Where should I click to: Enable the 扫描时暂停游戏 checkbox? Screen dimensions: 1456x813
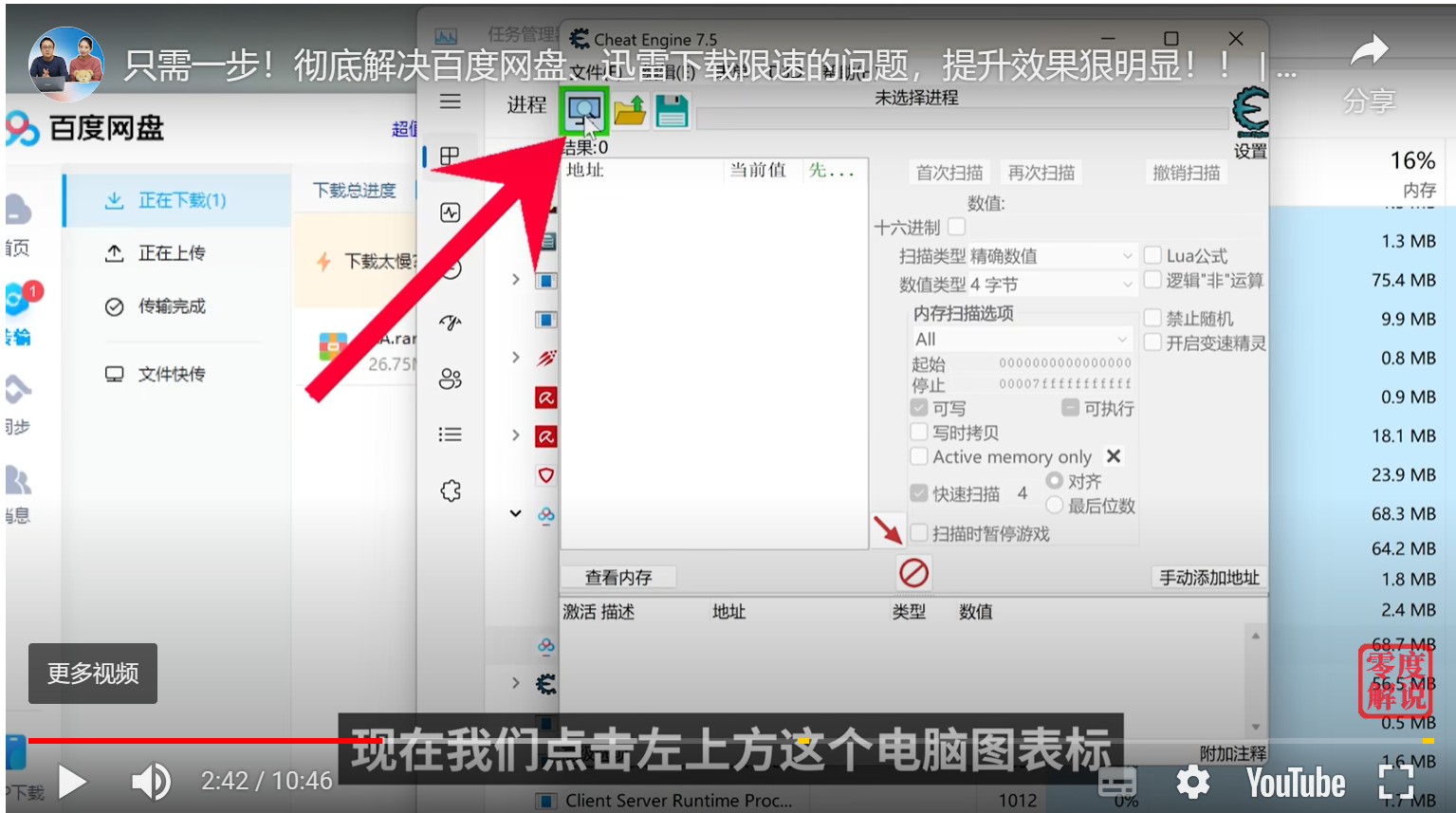[918, 533]
